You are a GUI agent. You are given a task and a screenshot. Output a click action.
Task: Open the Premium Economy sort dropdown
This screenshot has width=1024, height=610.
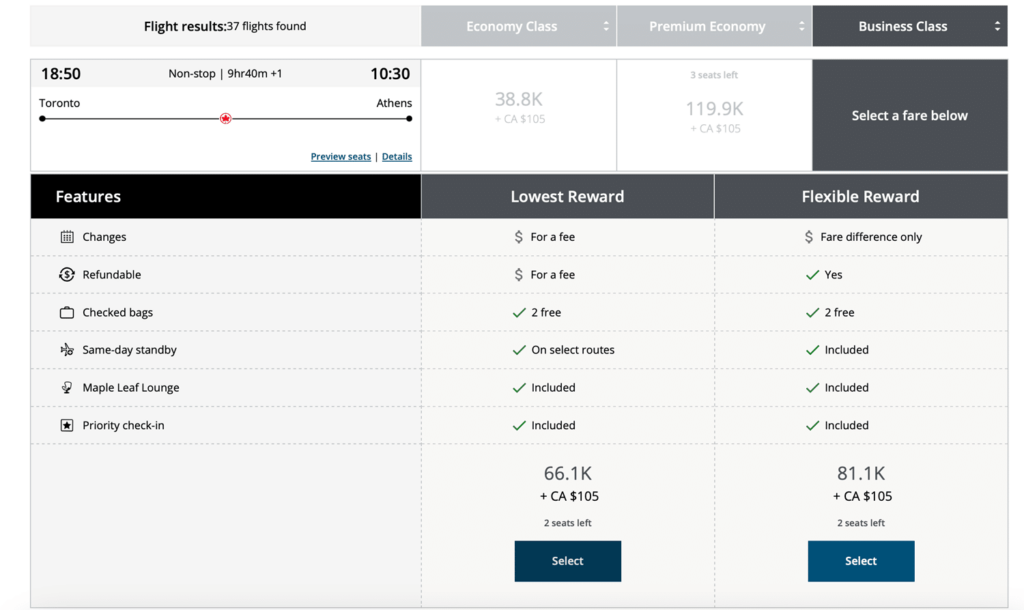pos(801,26)
